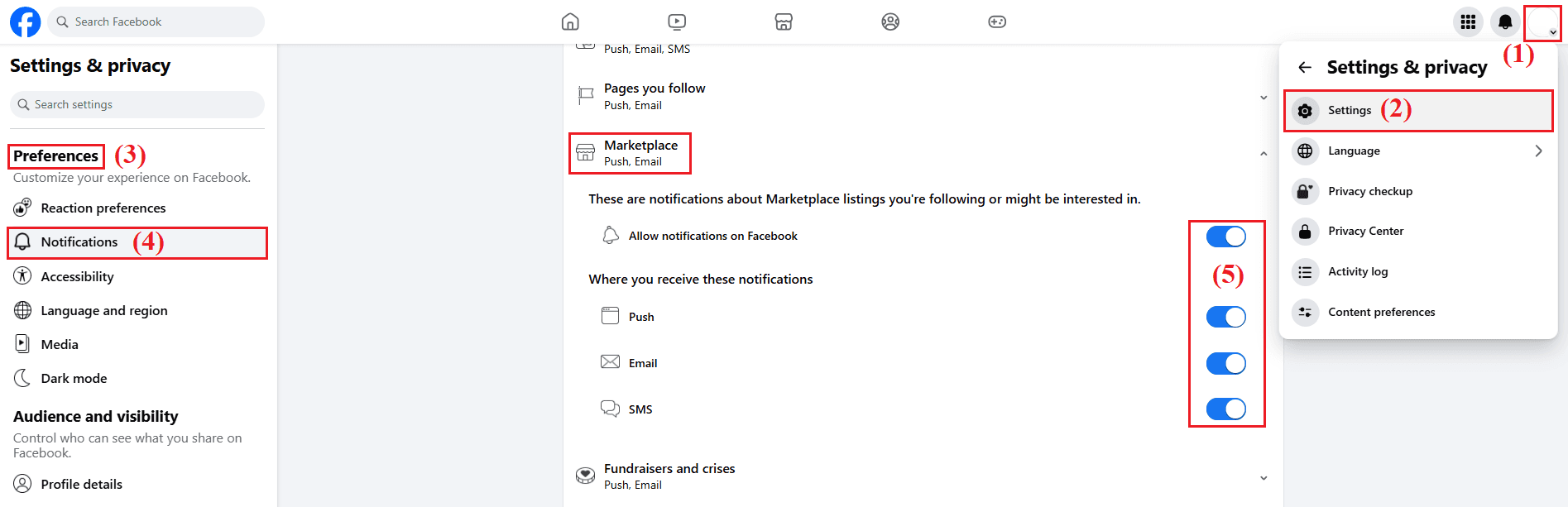
Task: Expand the Fundraisers and crises chevron
Action: (1264, 478)
